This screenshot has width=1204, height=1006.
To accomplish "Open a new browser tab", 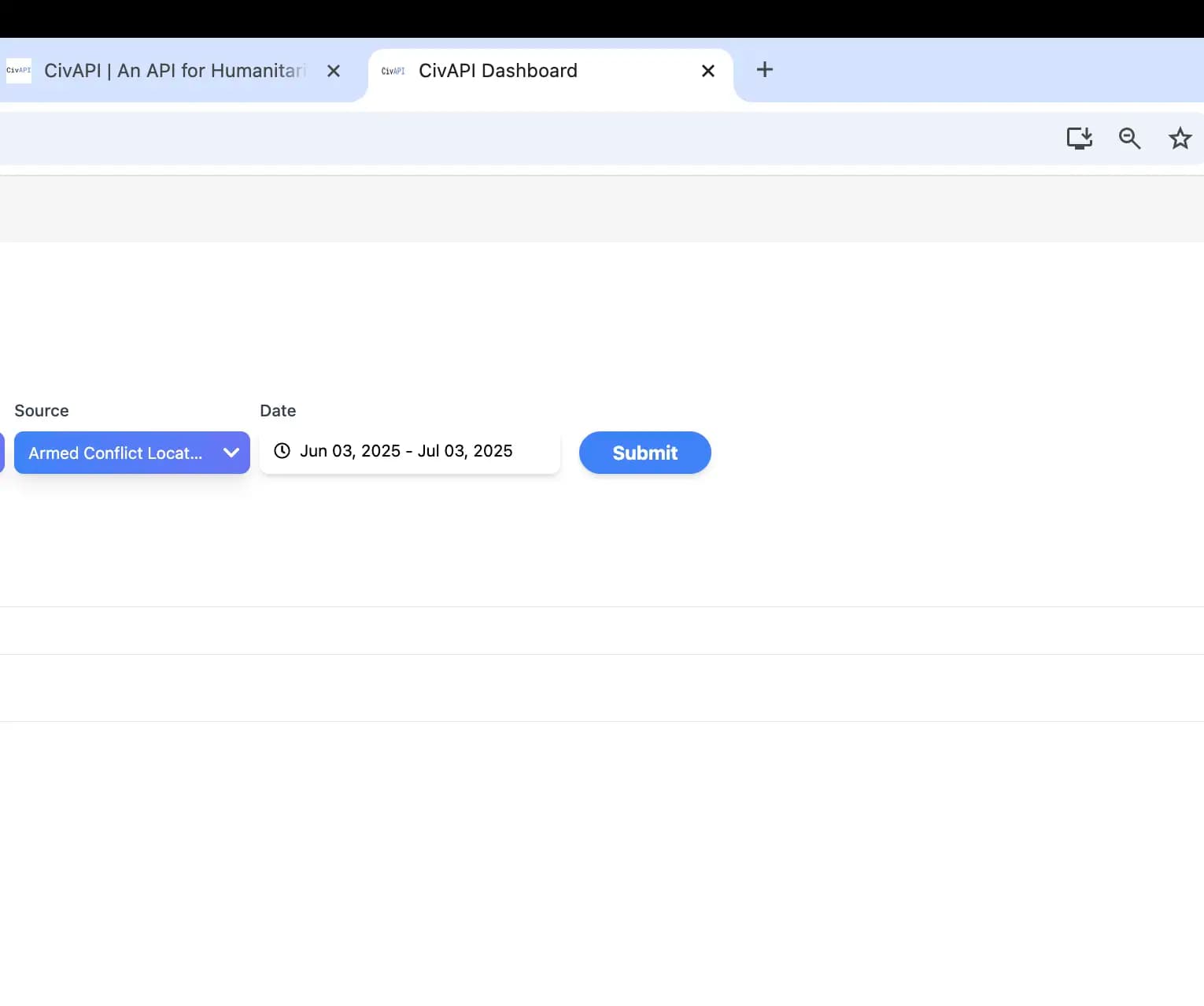I will point(764,70).
